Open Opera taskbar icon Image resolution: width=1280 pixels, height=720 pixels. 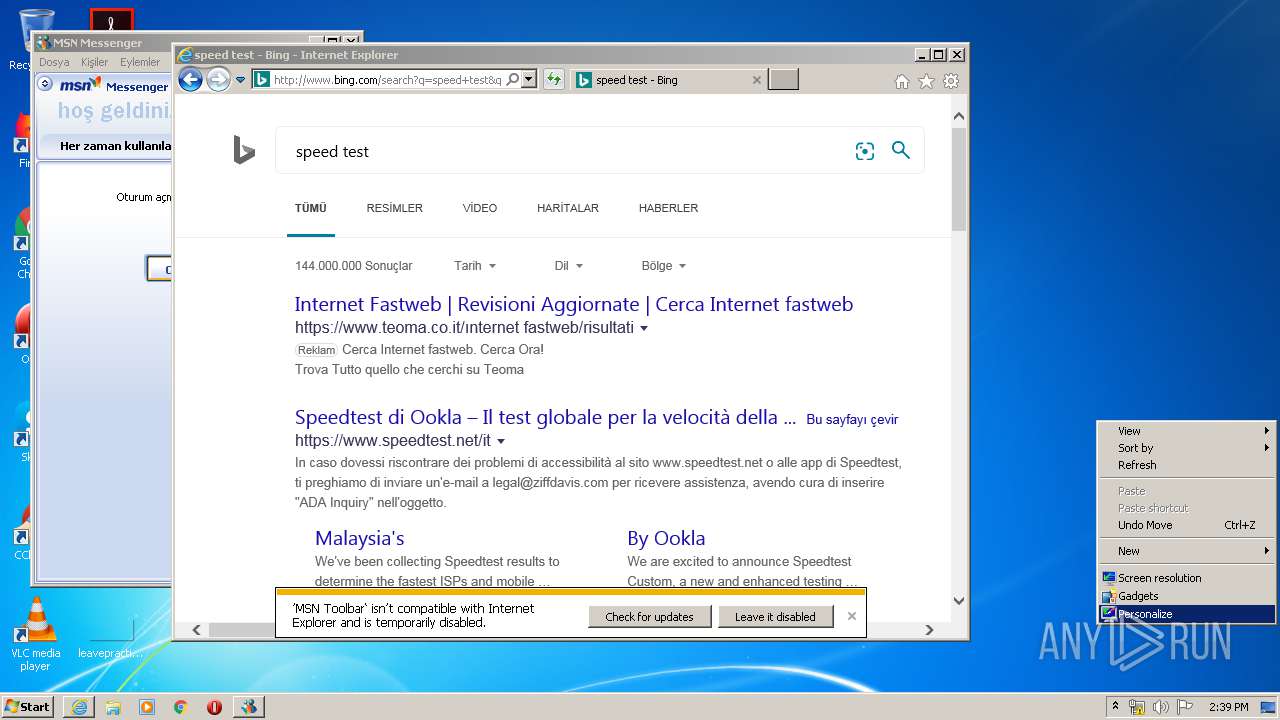pyautogui.click(x=214, y=707)
